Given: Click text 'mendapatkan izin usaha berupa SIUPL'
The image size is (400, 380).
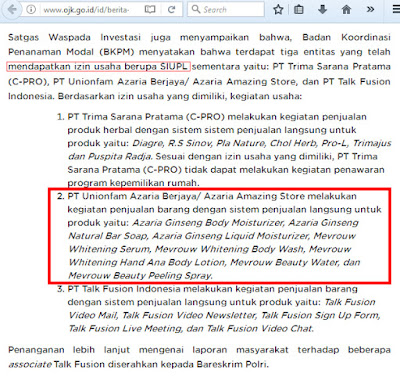Looking at the screenshot, I should (x=98, y=67).
